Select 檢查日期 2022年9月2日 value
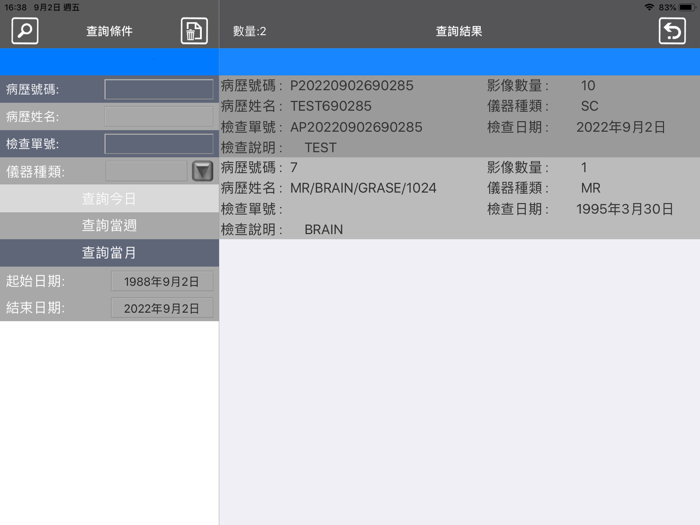 [621, 127]
